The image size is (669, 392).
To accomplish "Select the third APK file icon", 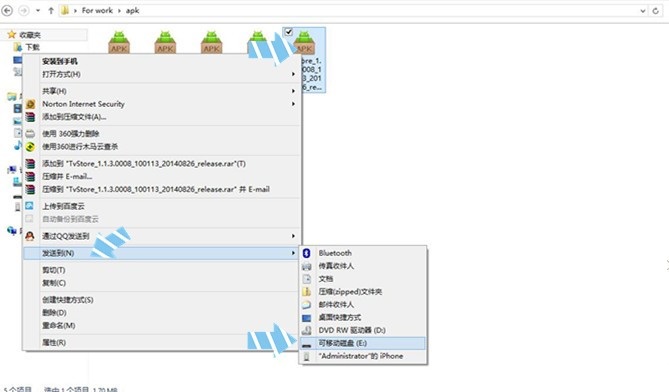I will click(211, 42).
